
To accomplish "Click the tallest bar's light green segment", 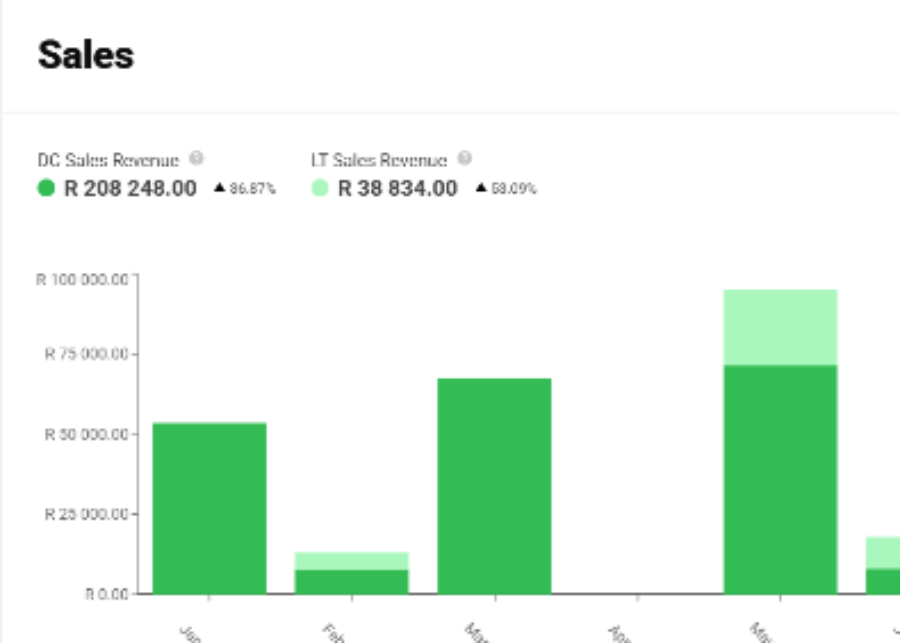I will (780, 327).
